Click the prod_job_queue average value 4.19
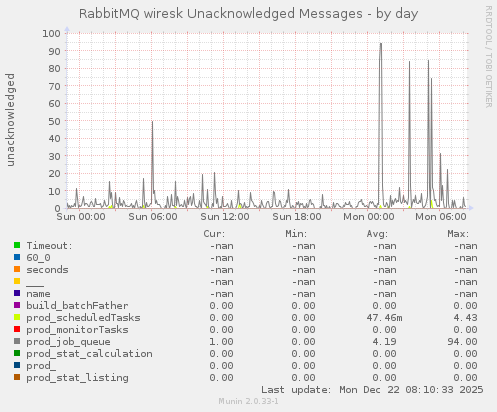This screenshot has width=497, height=412. click(384, 342)
